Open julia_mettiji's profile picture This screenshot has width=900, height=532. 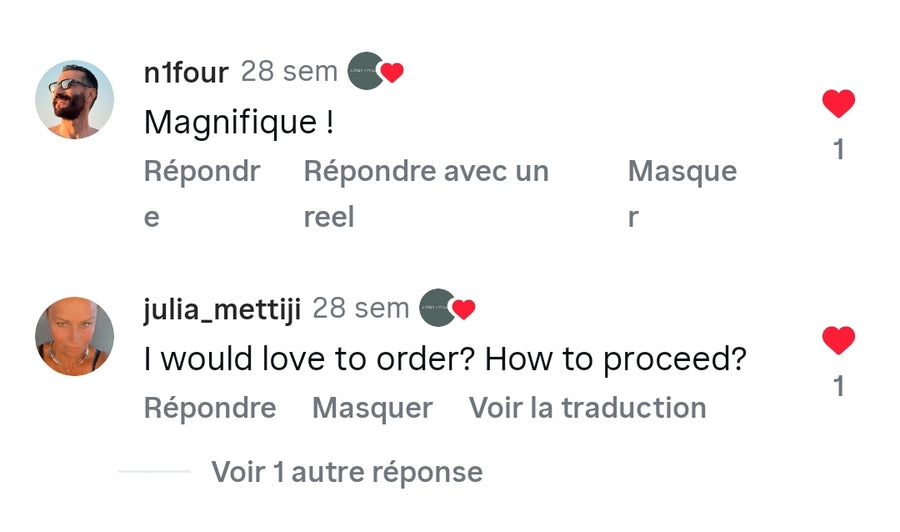75,336
